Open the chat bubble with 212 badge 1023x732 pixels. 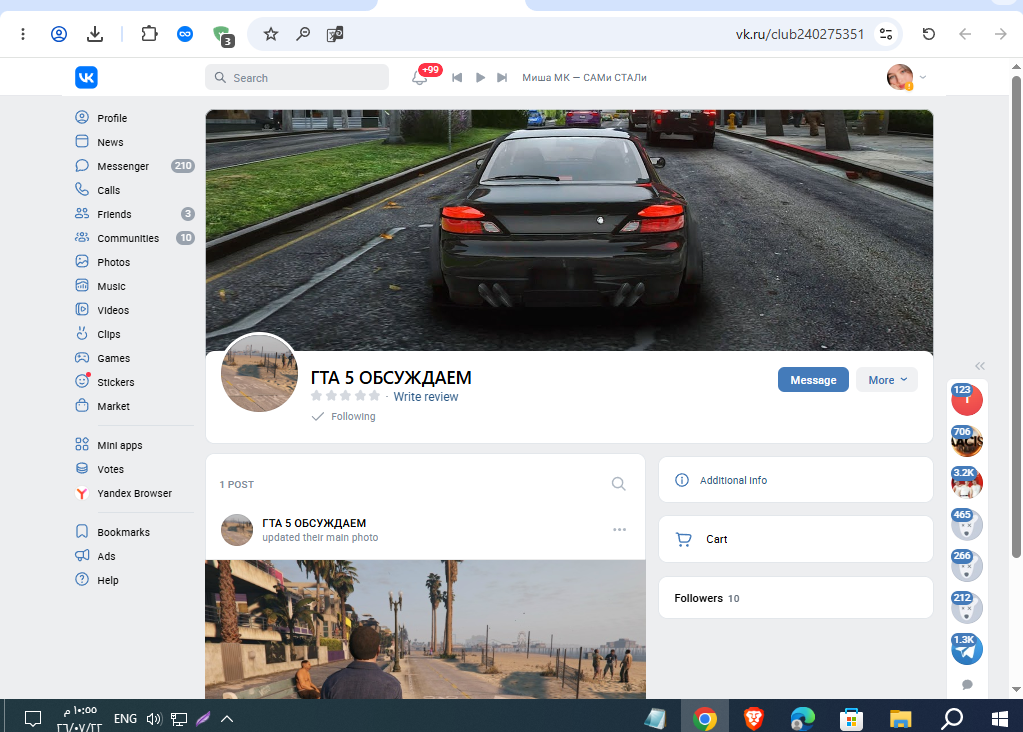[x=966, y=607]
